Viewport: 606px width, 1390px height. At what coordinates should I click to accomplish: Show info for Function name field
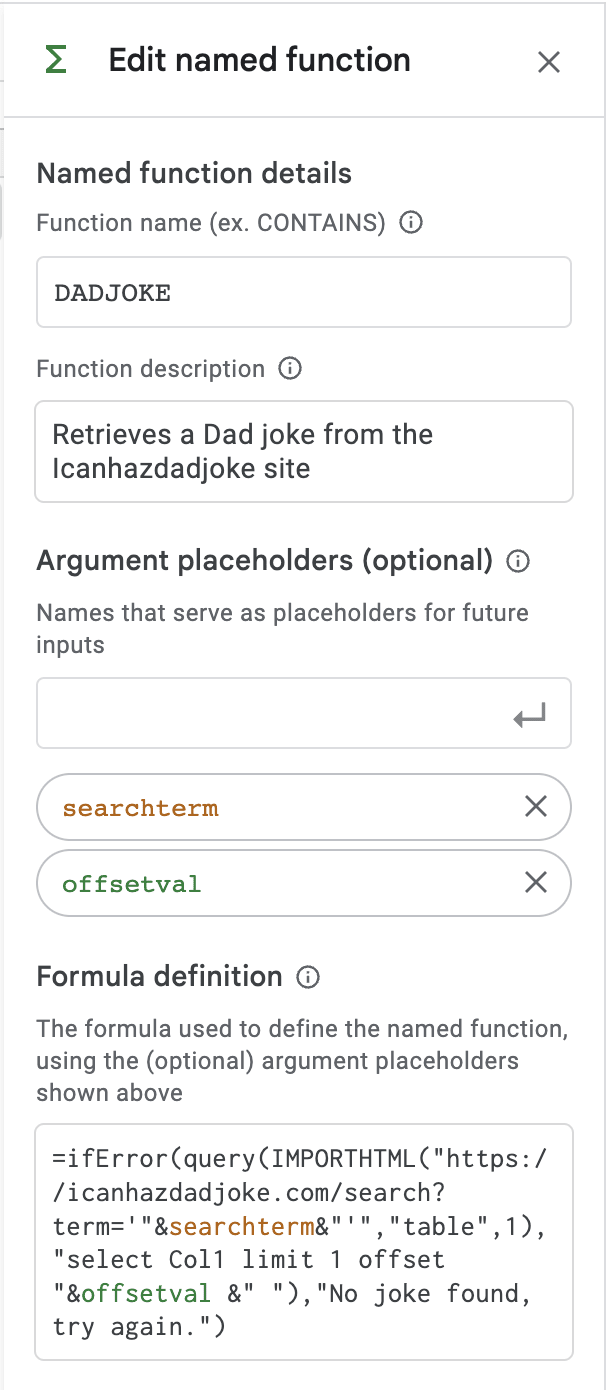coord(410,223)
